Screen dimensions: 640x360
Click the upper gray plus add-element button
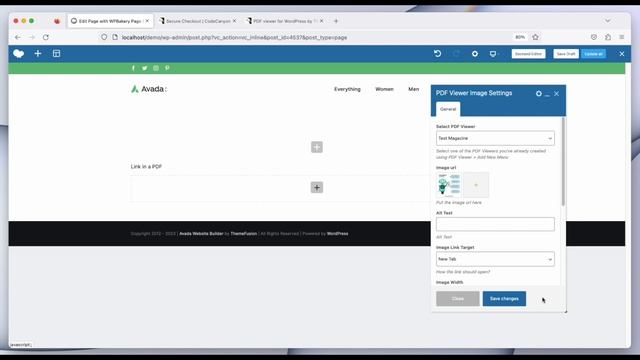pos(317,147)
